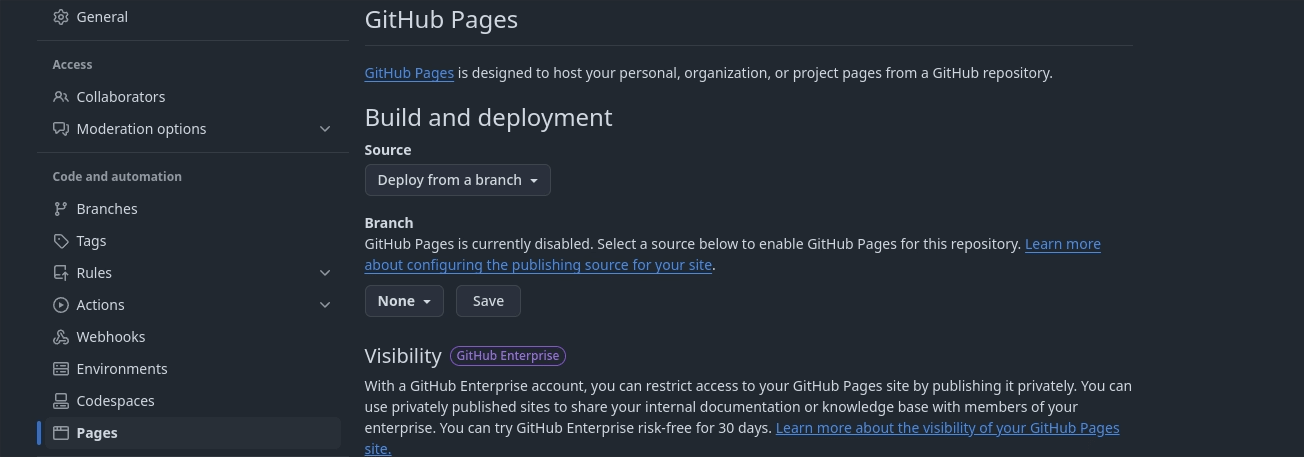Open Learn more about visibility of Pages link
The height and width of the screenshot is (457, 1304).
(x=947, y=428)
